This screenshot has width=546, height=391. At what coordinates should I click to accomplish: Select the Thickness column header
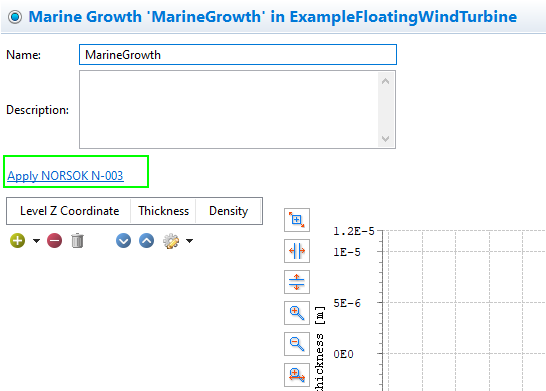click(163, 211)
